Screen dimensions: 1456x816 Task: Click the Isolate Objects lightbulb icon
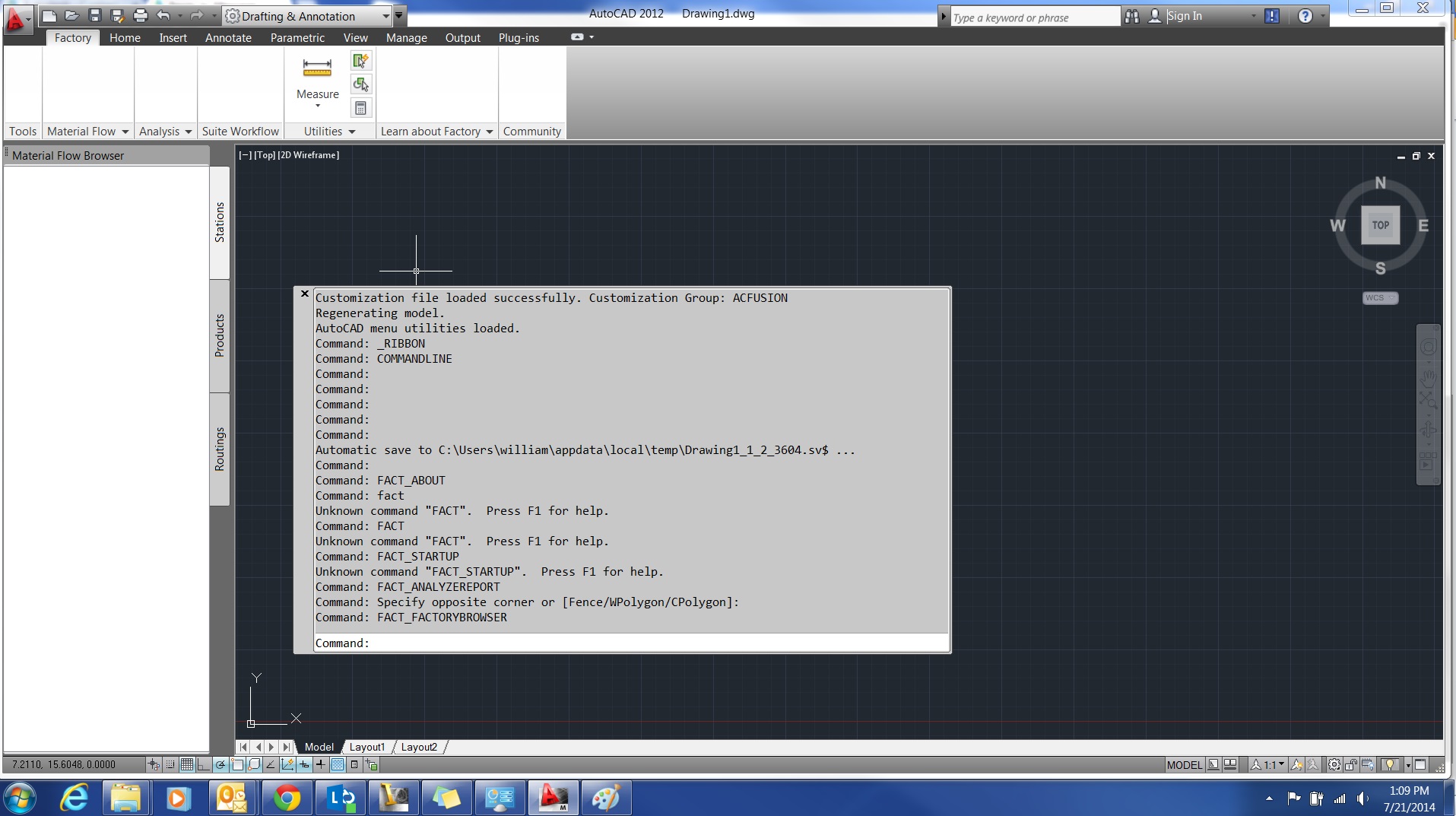[x=1390, y=764]
